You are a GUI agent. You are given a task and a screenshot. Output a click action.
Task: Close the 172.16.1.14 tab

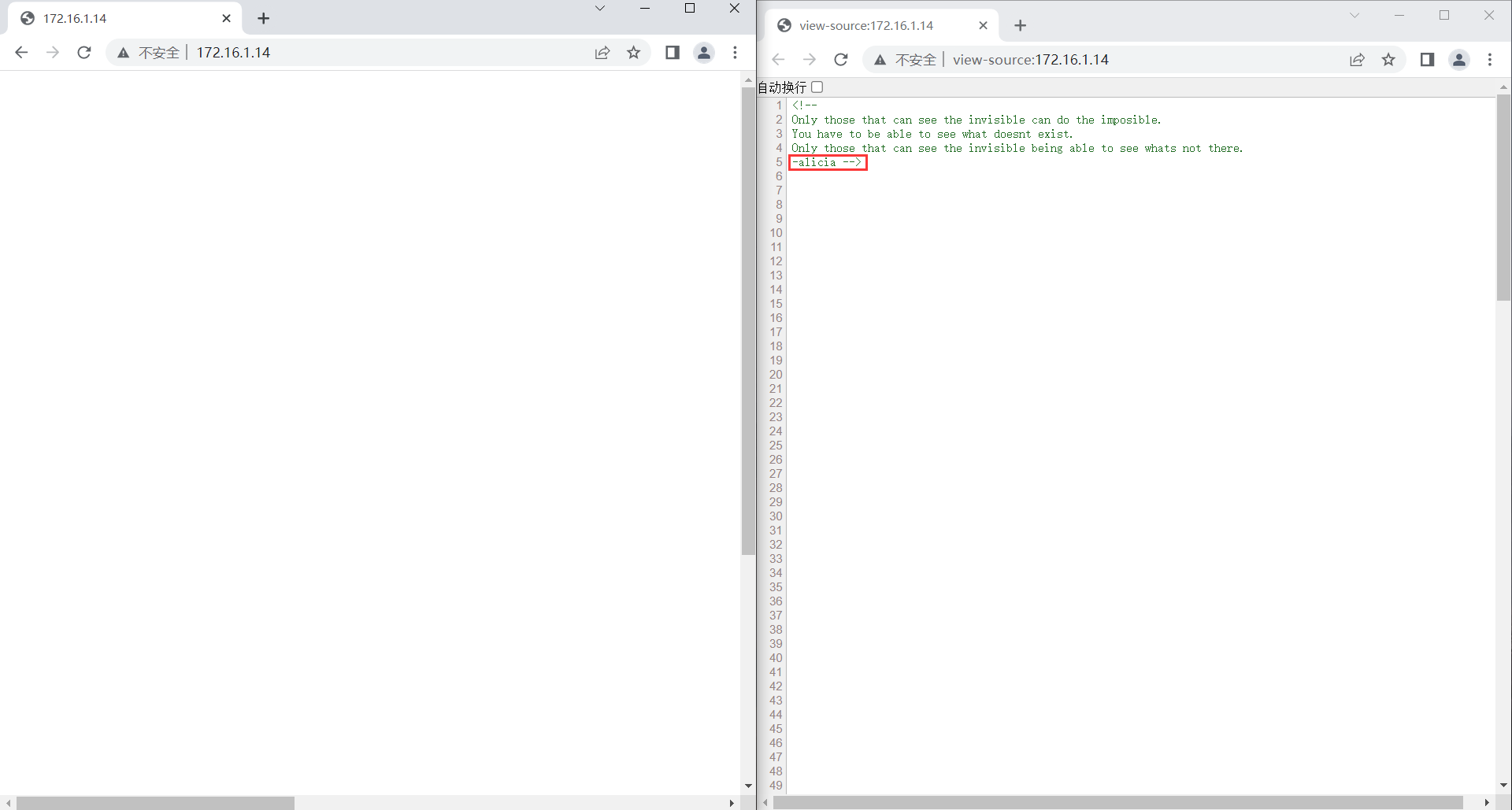click(x=226, y=18)
